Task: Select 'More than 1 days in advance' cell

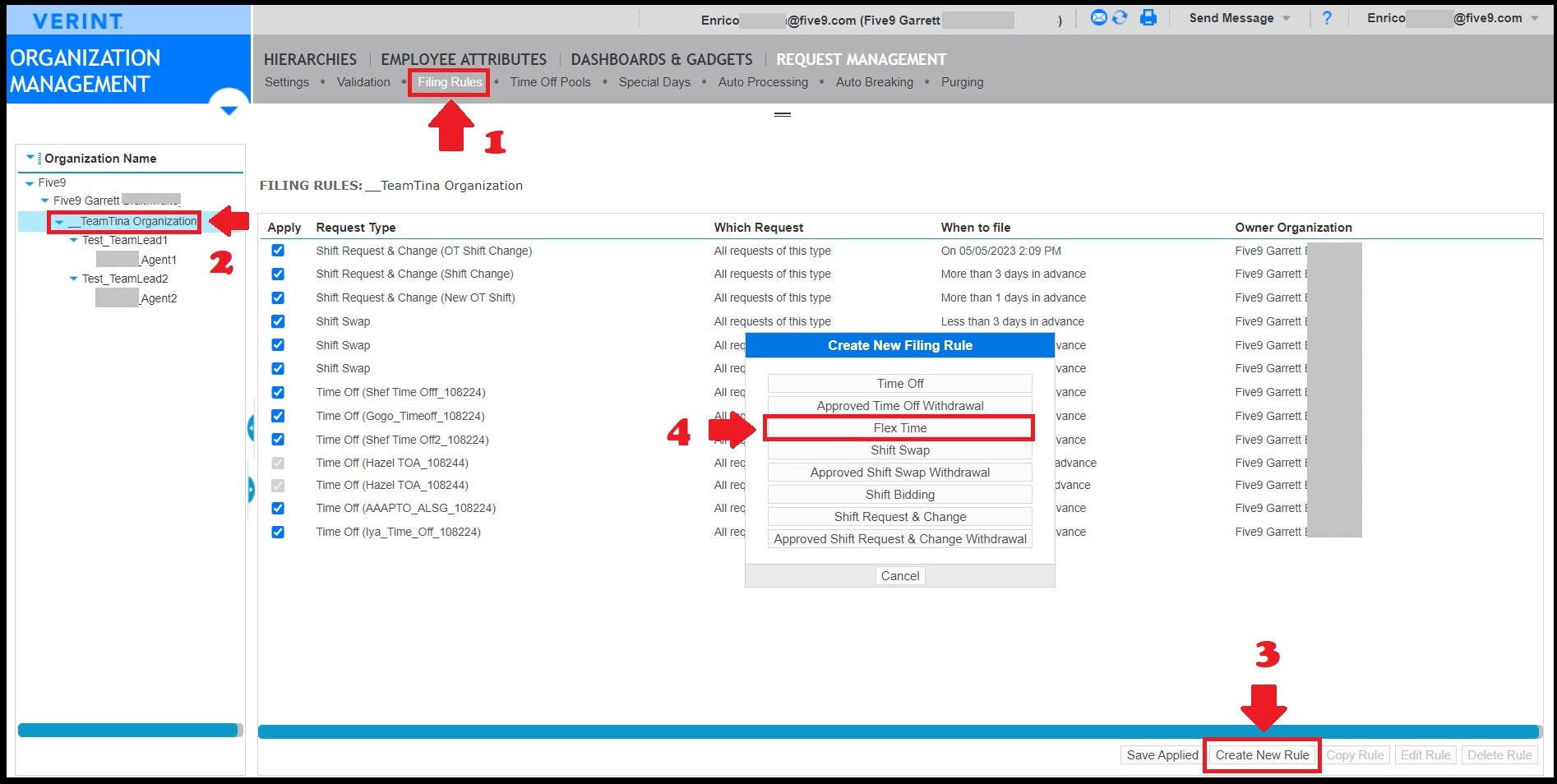Action: pos(1014,297)
